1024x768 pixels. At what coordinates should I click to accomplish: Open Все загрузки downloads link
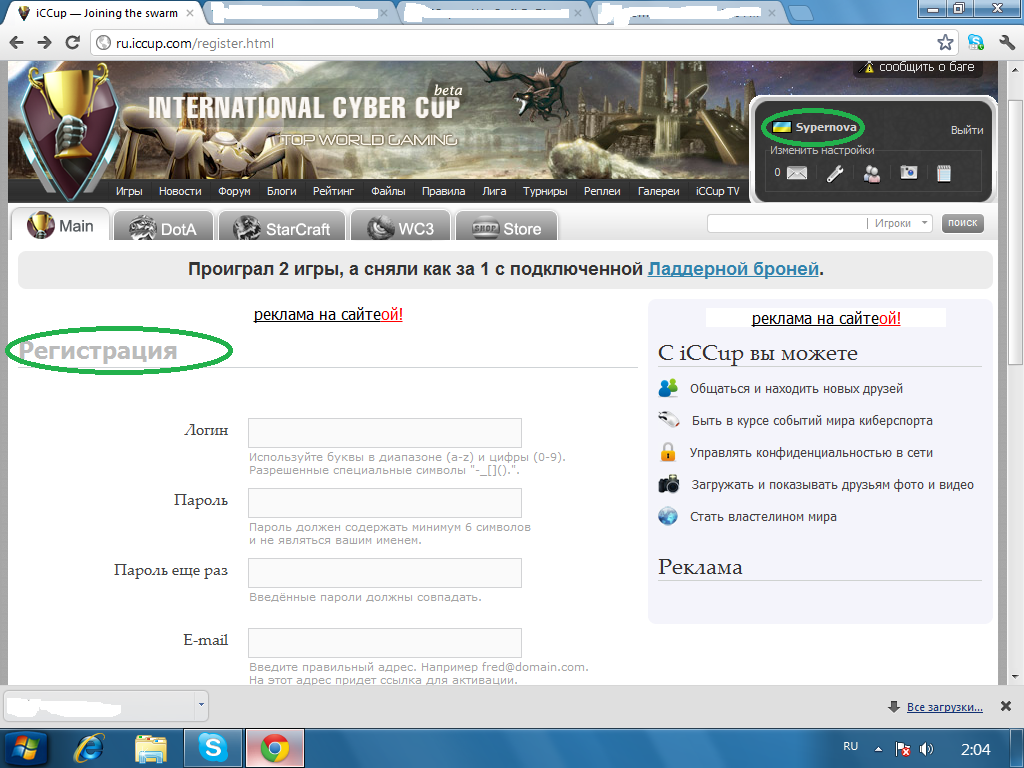click(x=944, y=707)
